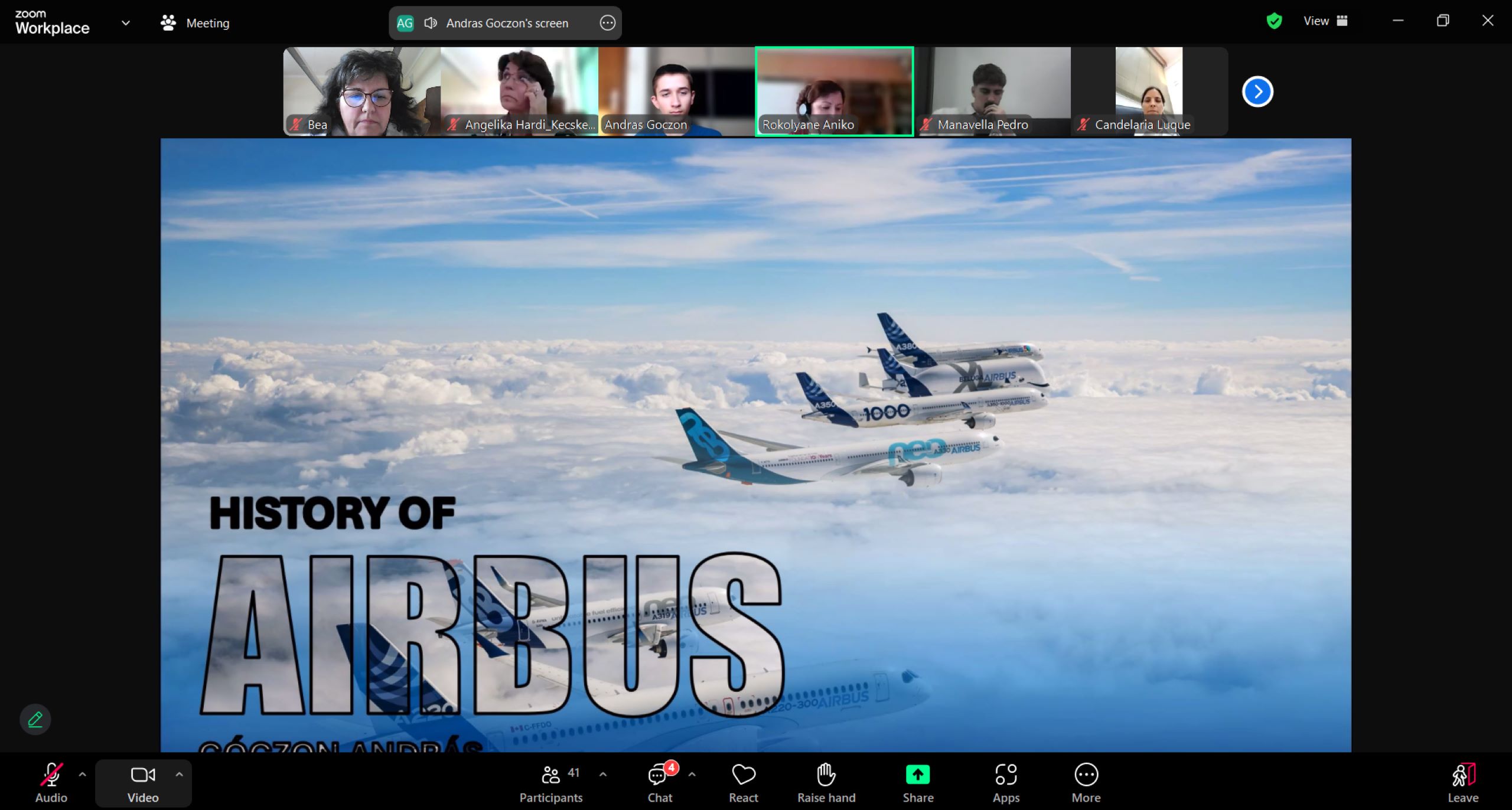The height and width of the screenshot is (810, 1512).
Task: Select Rokolyane Aniko's video thumbnail
Action: [835, 92]
